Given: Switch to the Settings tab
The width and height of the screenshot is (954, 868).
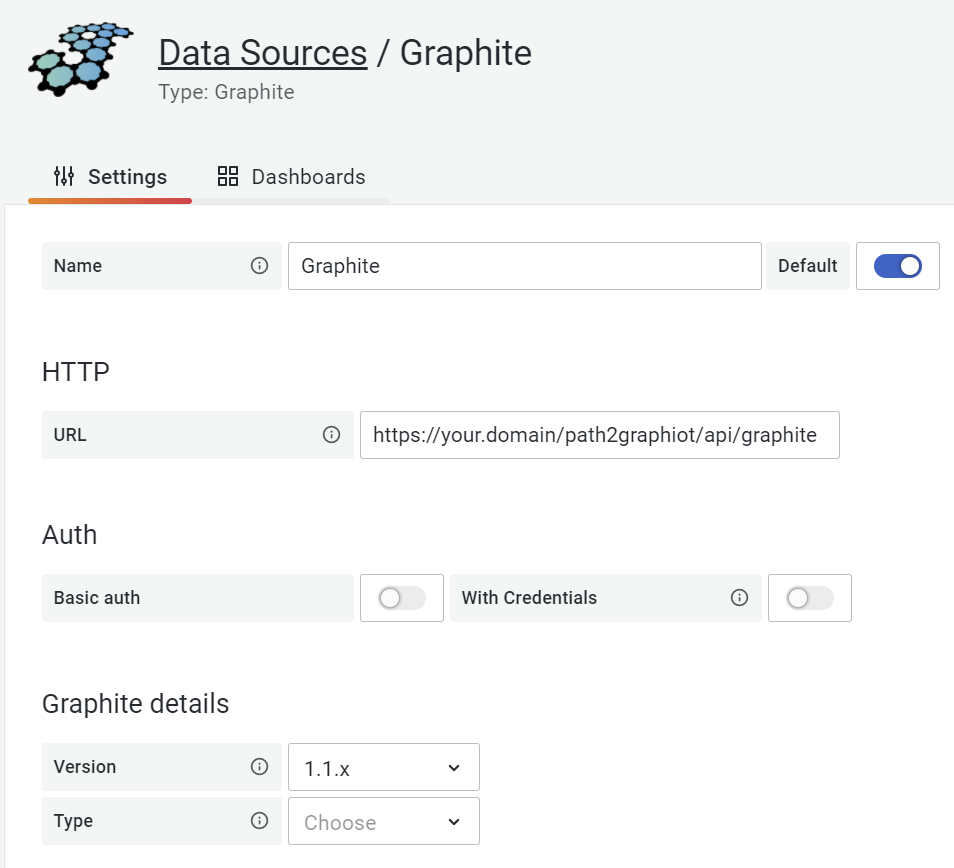Looking at the screenshot, I should coord(110,177).
